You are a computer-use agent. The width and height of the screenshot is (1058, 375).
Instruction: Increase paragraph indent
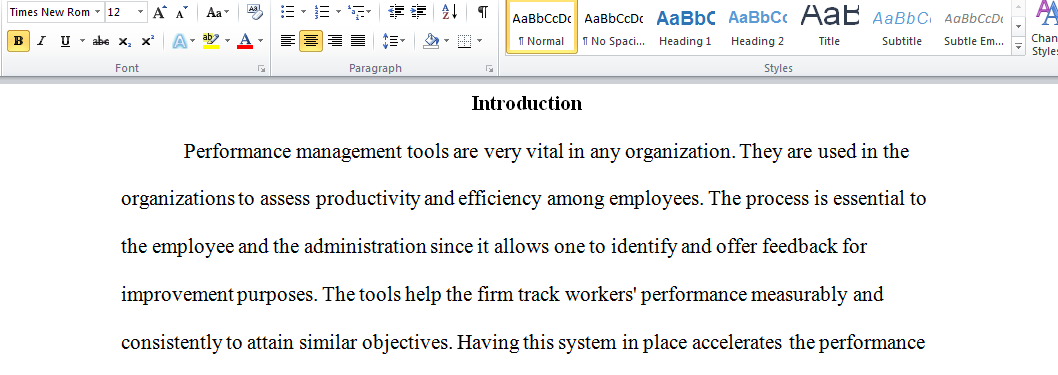418,12
